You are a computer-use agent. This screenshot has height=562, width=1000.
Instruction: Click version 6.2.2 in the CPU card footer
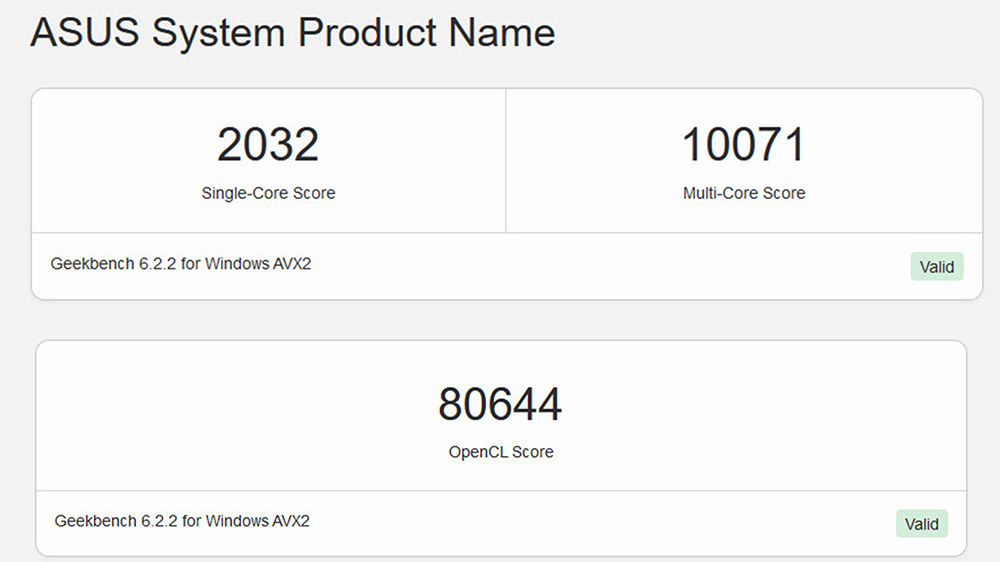pos(157,263)
